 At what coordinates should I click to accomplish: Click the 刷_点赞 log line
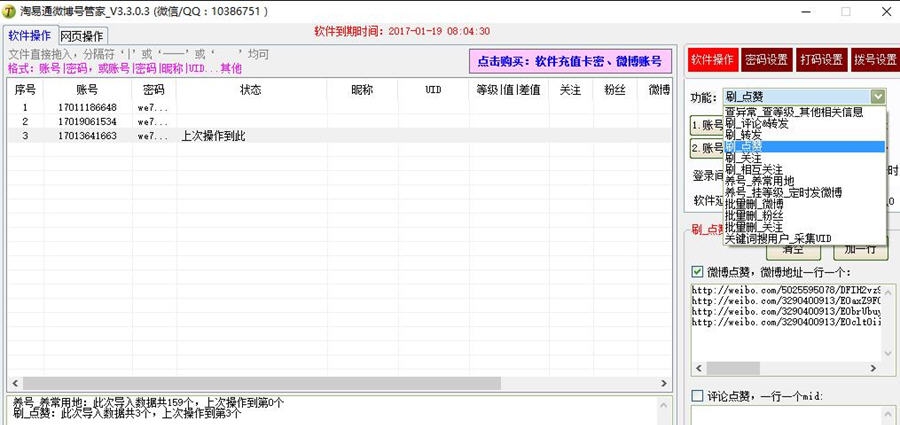click(127, 413)
